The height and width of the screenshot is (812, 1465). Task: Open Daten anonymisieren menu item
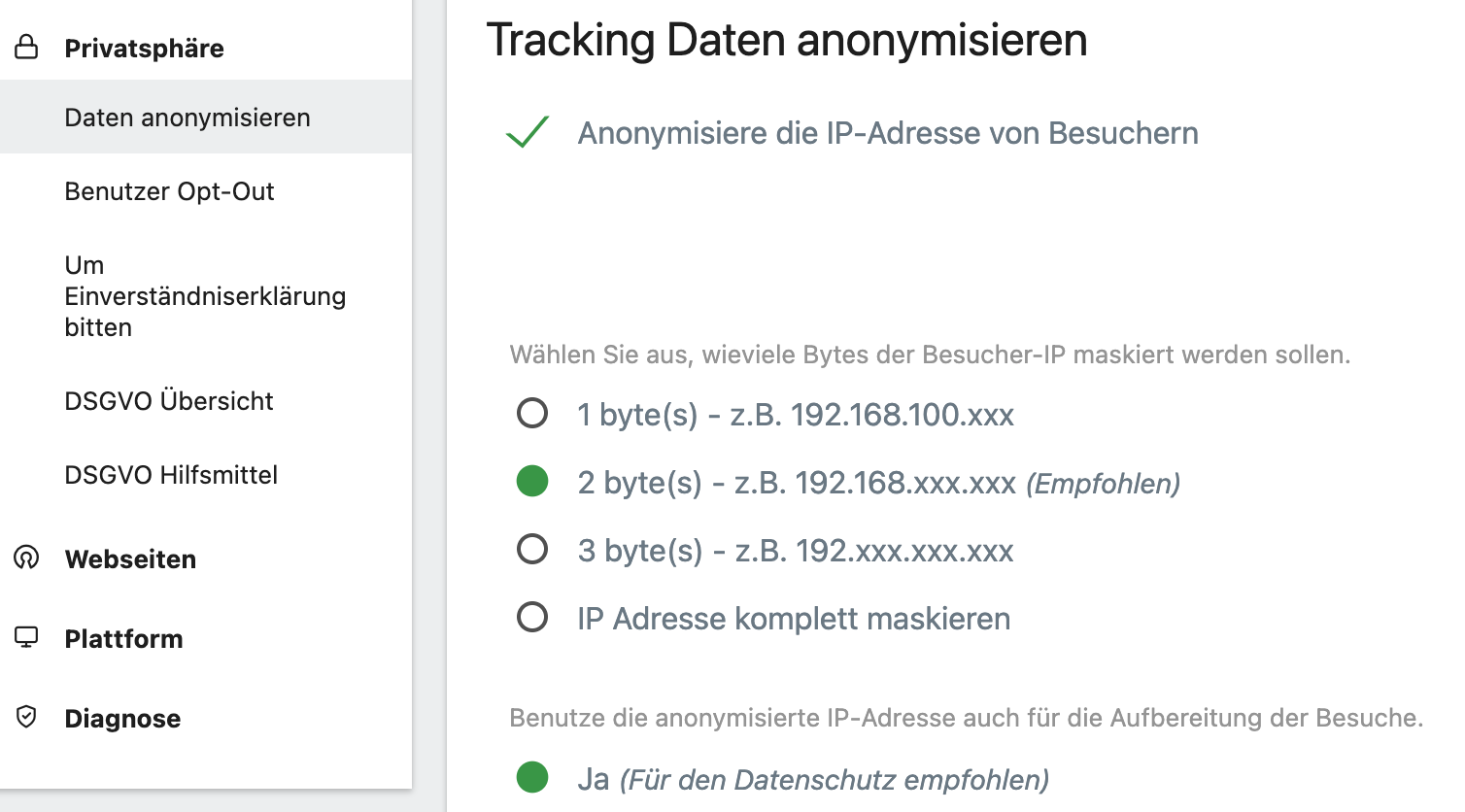[187, 118]
